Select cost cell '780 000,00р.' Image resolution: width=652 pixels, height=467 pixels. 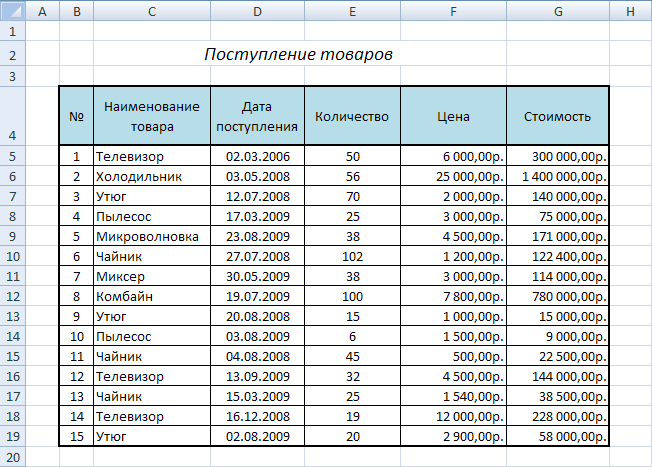[x=558, y=296]
